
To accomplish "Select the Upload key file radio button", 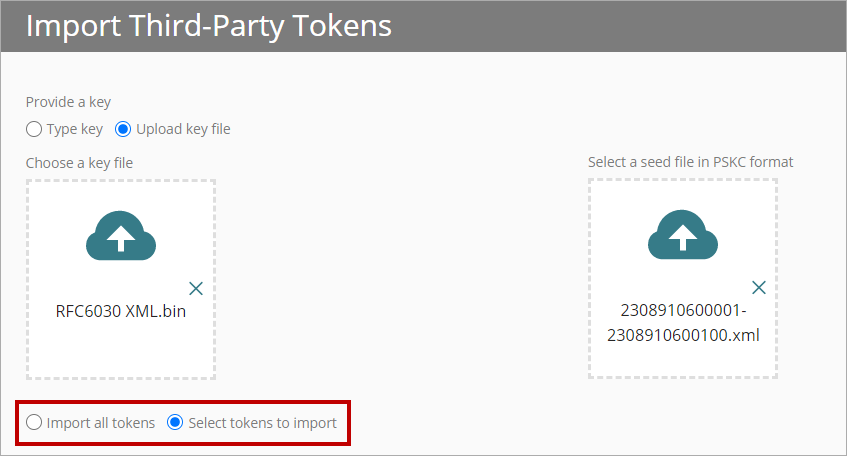I will click(124, 129).
